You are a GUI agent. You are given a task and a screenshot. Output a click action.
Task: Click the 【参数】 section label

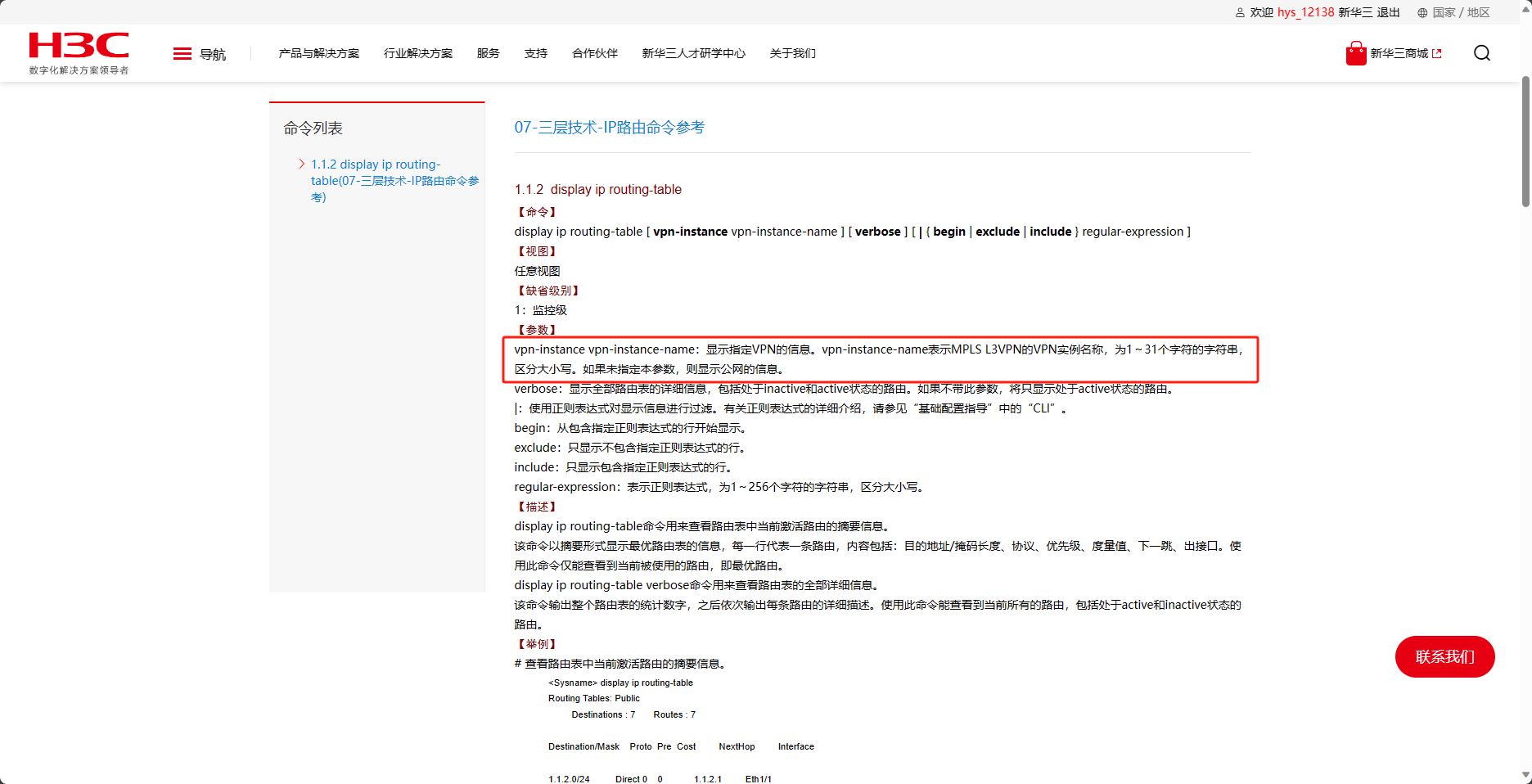pos(538,330)
